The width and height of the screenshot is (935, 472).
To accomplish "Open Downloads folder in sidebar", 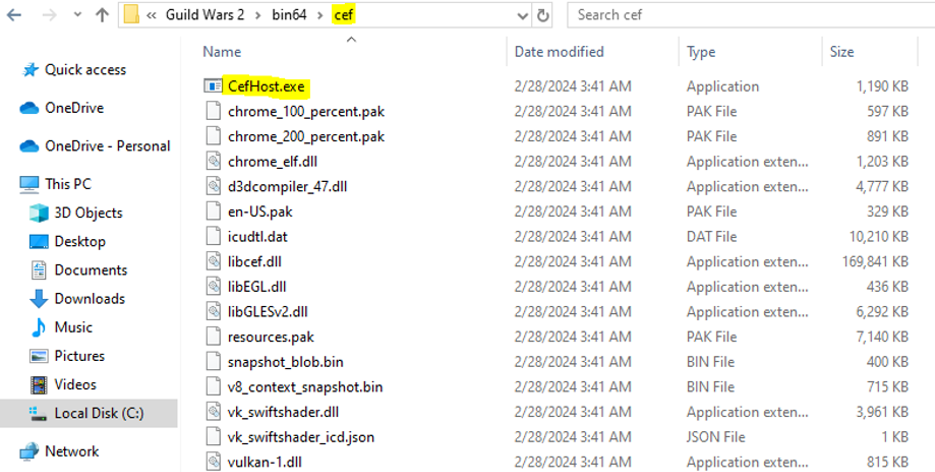I will [89, 299].
